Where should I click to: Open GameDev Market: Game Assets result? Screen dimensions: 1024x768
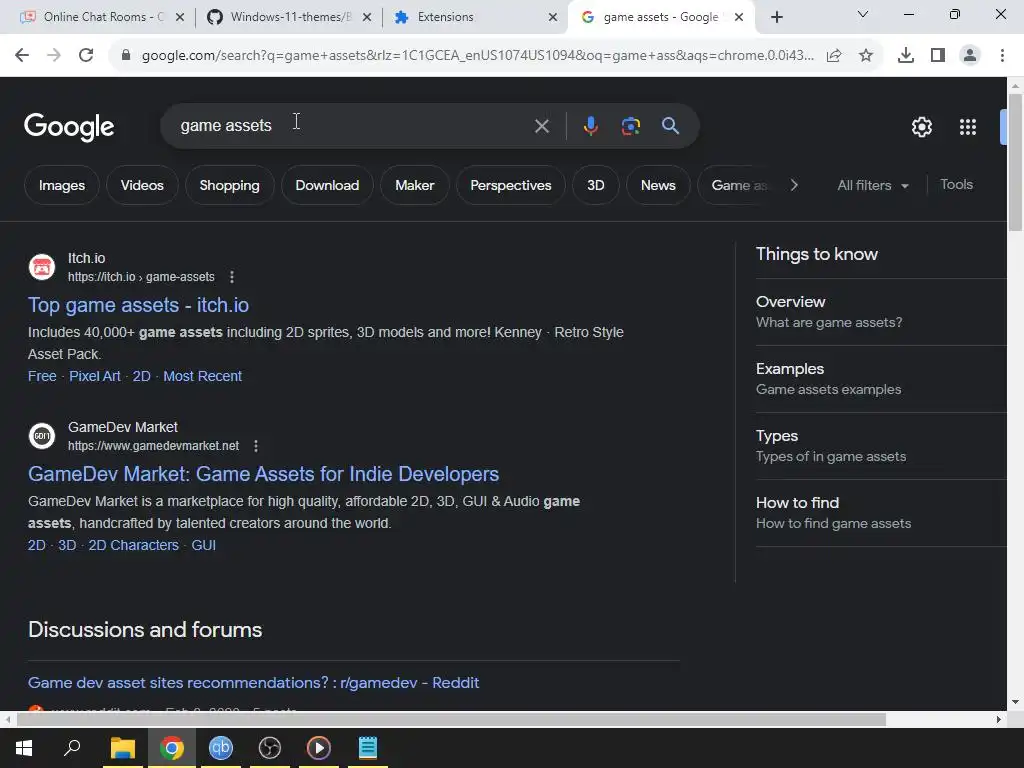click(263, 474)
